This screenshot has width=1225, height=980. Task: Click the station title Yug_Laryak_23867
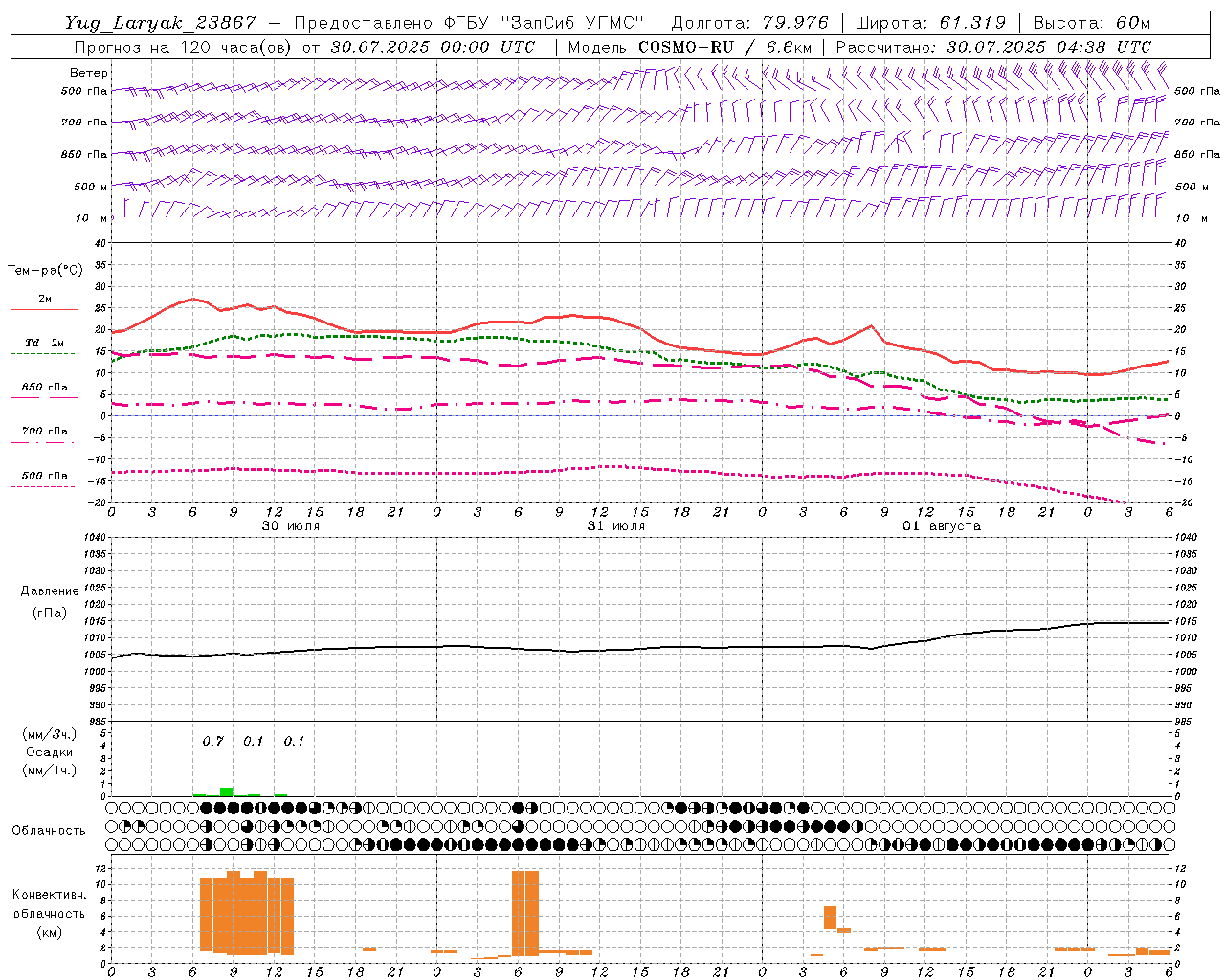point(161,23)
